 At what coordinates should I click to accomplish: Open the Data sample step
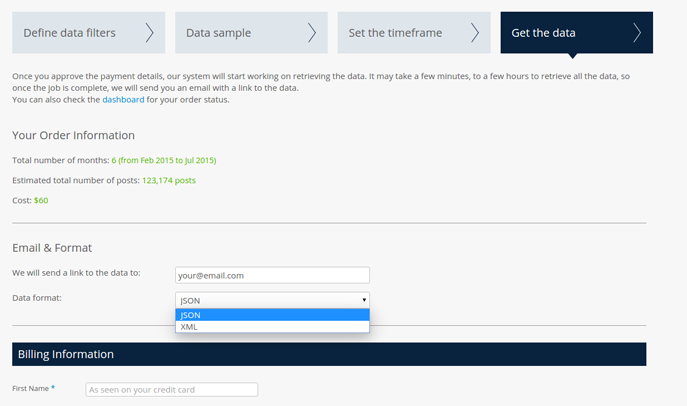251,33
